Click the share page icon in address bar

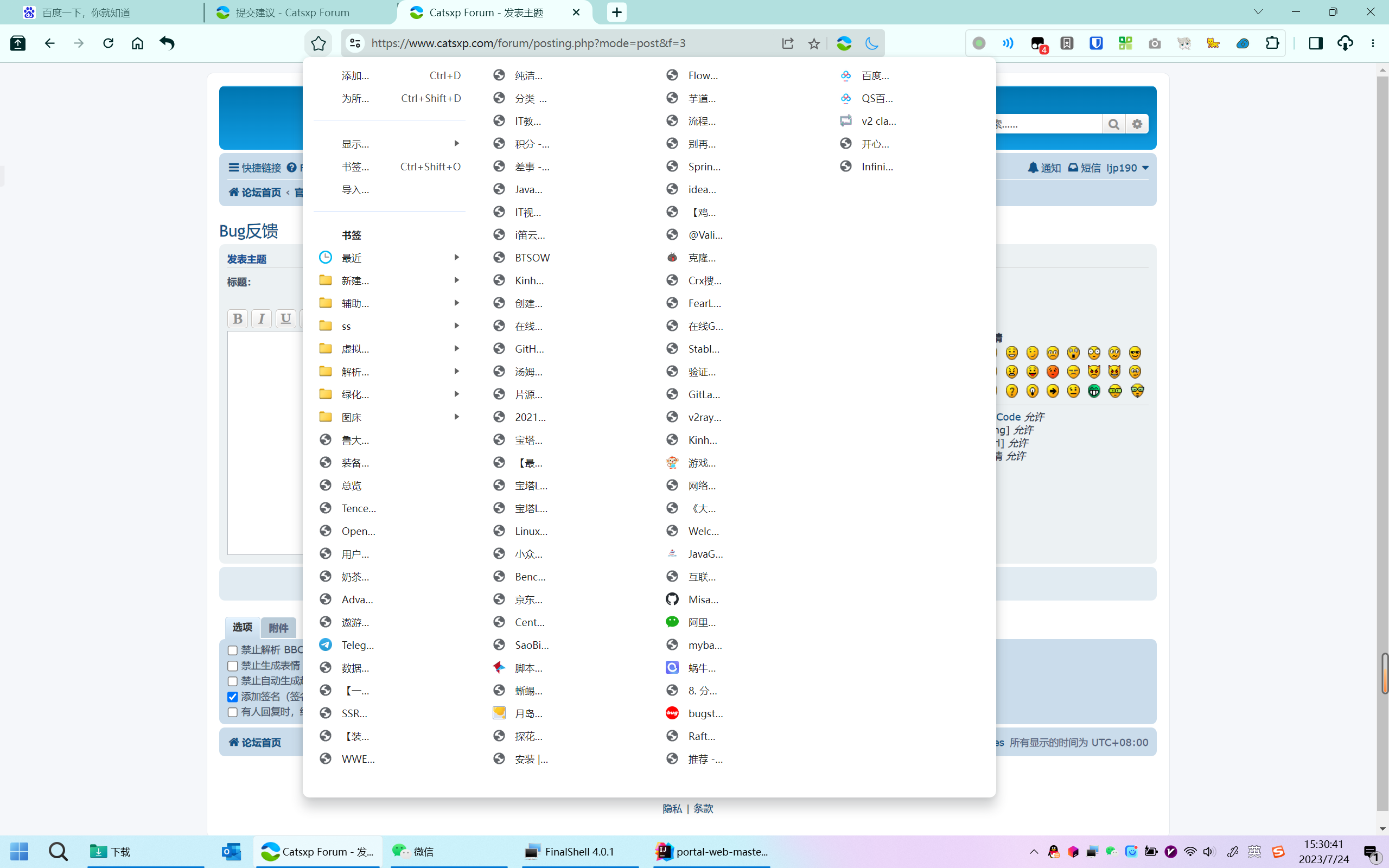787,43
